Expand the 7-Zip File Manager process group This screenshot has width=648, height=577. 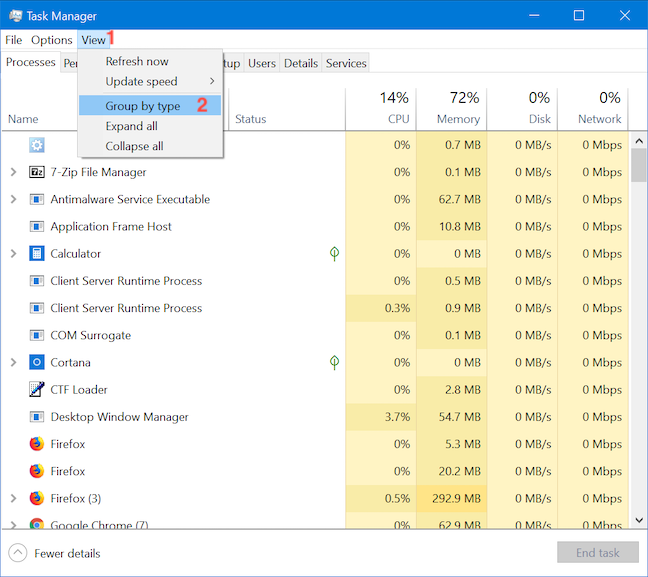tap(14, 172)
